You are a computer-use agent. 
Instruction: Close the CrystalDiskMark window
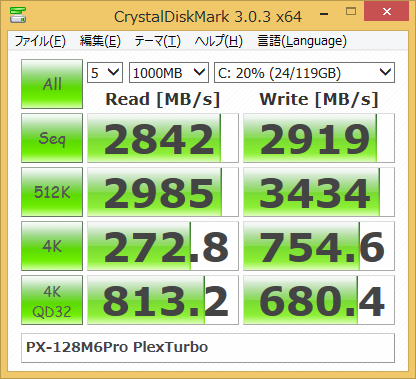point(387,11)
